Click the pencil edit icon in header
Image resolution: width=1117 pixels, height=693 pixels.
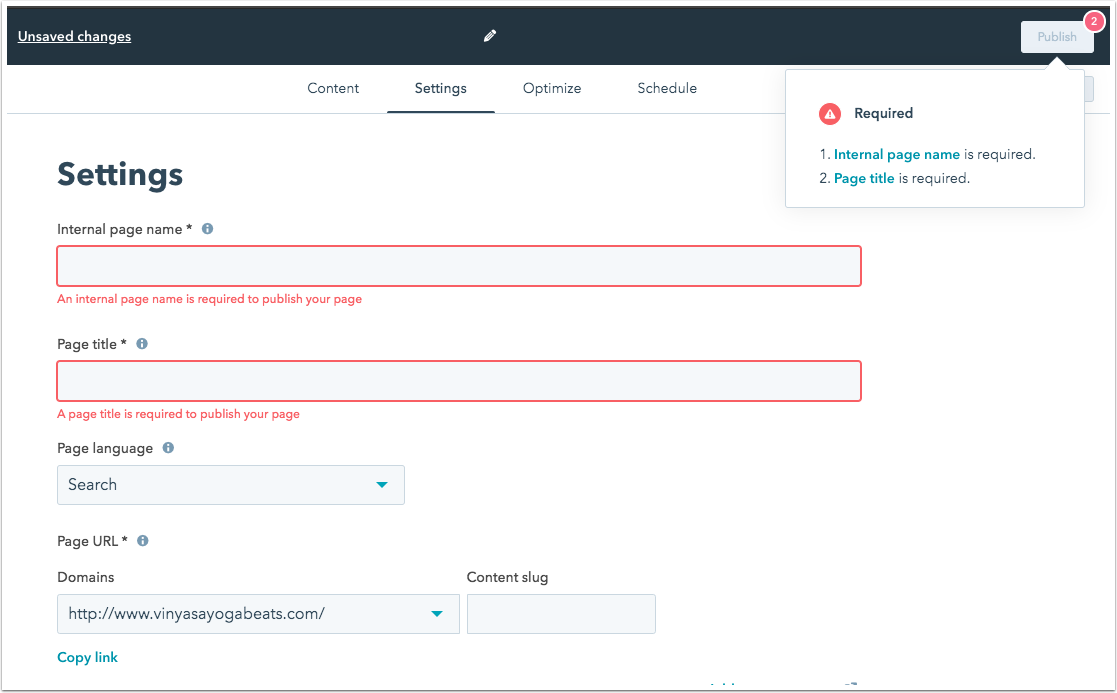pos(489,36)
